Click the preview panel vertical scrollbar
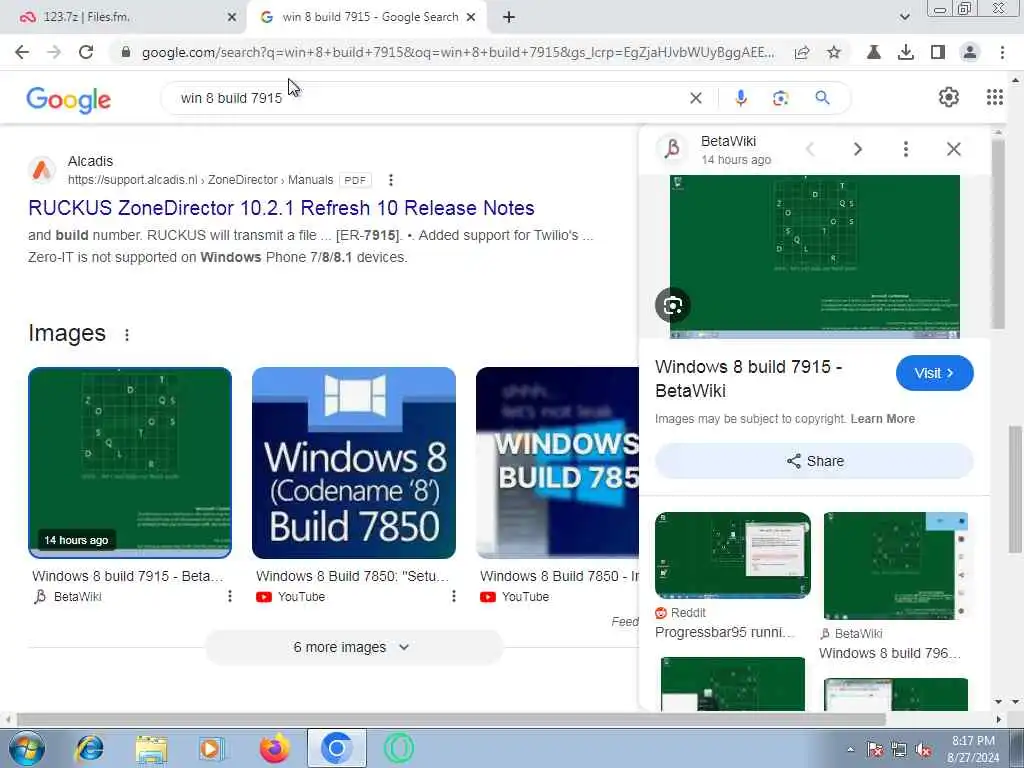The image size is (1024, 768). click(x=997, y=232)
